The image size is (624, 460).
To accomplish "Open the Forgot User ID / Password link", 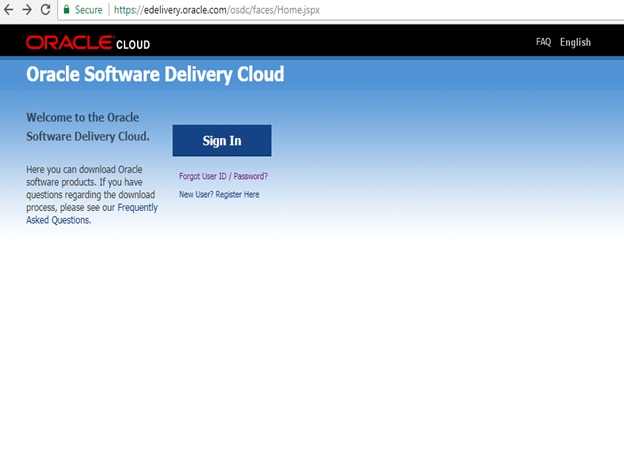I will [223, 176].
